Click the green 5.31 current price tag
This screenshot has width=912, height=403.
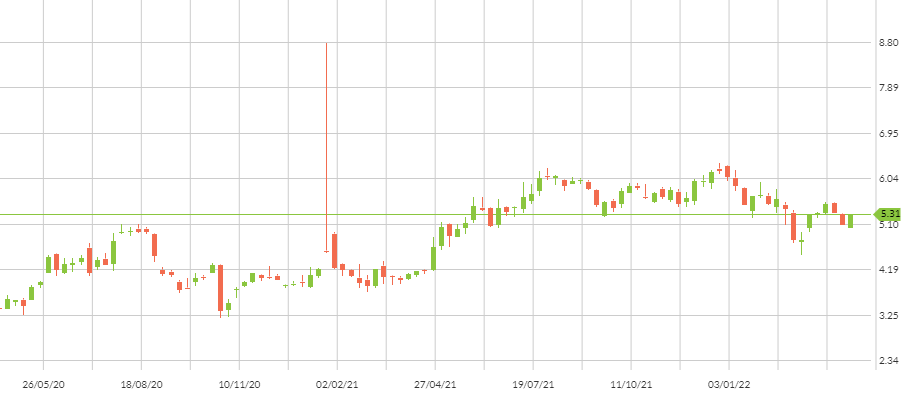(x=889, y=214)
